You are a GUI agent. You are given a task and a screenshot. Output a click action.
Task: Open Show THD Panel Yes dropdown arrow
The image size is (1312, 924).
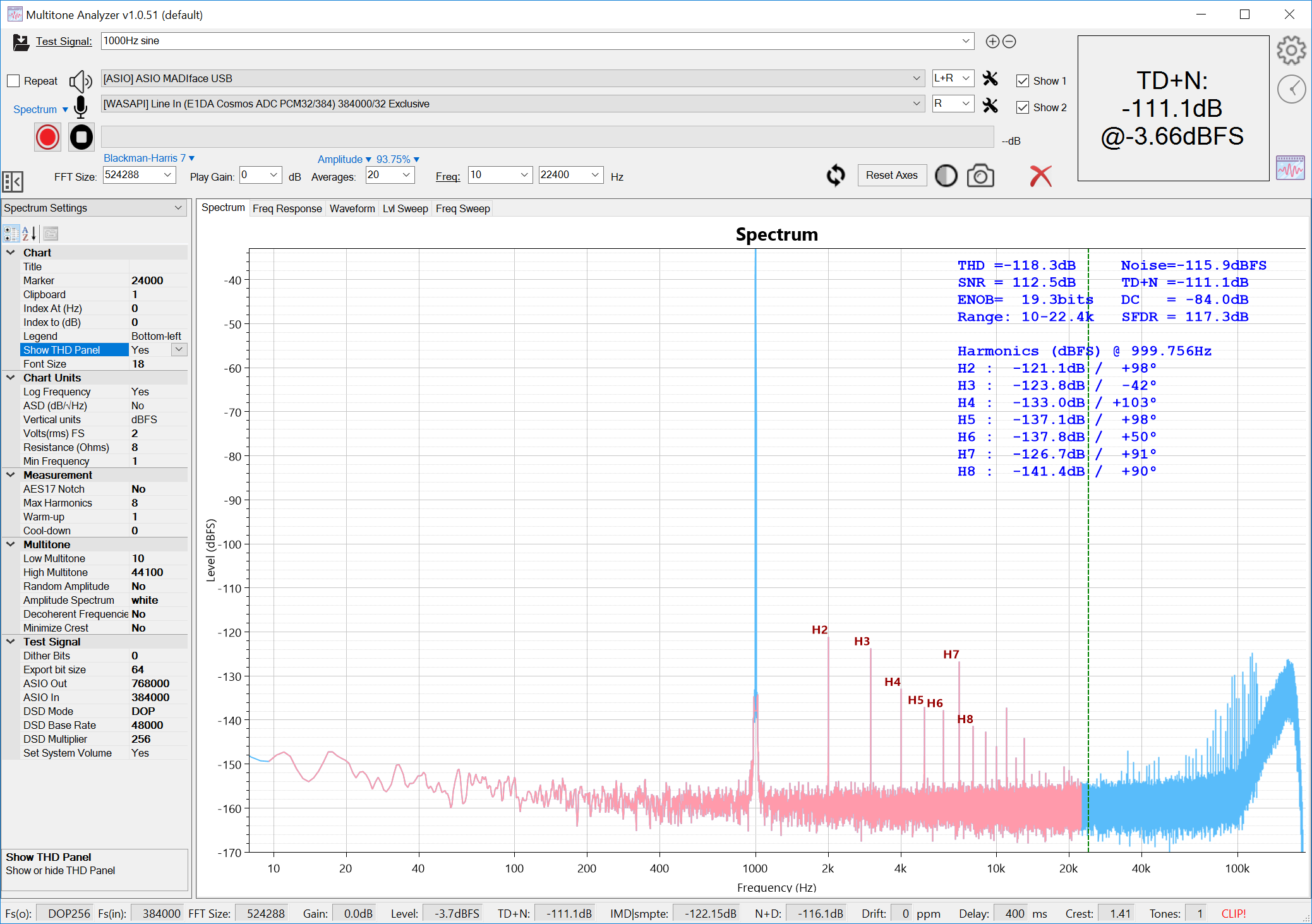tap(179, 350)
